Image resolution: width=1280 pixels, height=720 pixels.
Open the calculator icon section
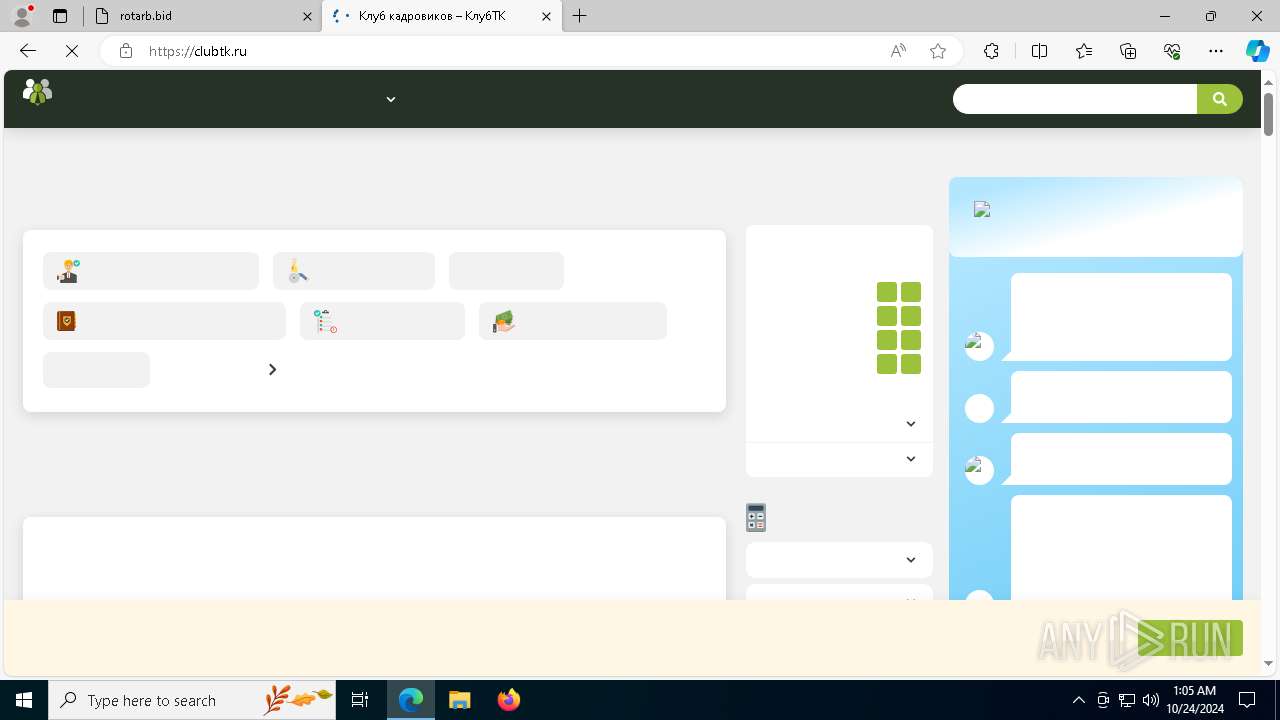coord(756,517)
